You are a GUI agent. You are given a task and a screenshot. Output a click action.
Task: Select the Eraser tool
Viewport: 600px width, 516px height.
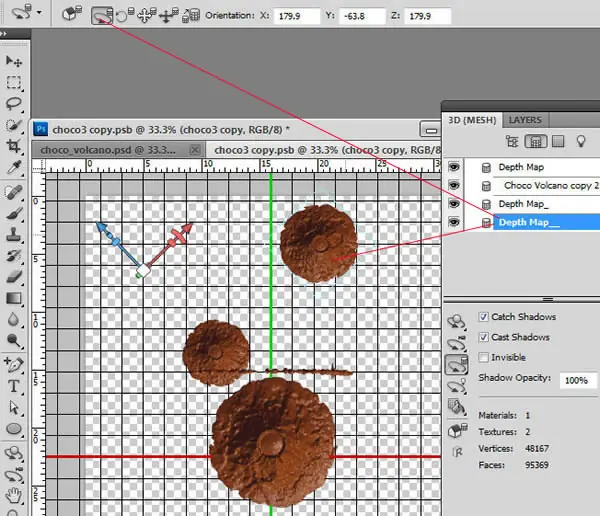click(13, 276)
